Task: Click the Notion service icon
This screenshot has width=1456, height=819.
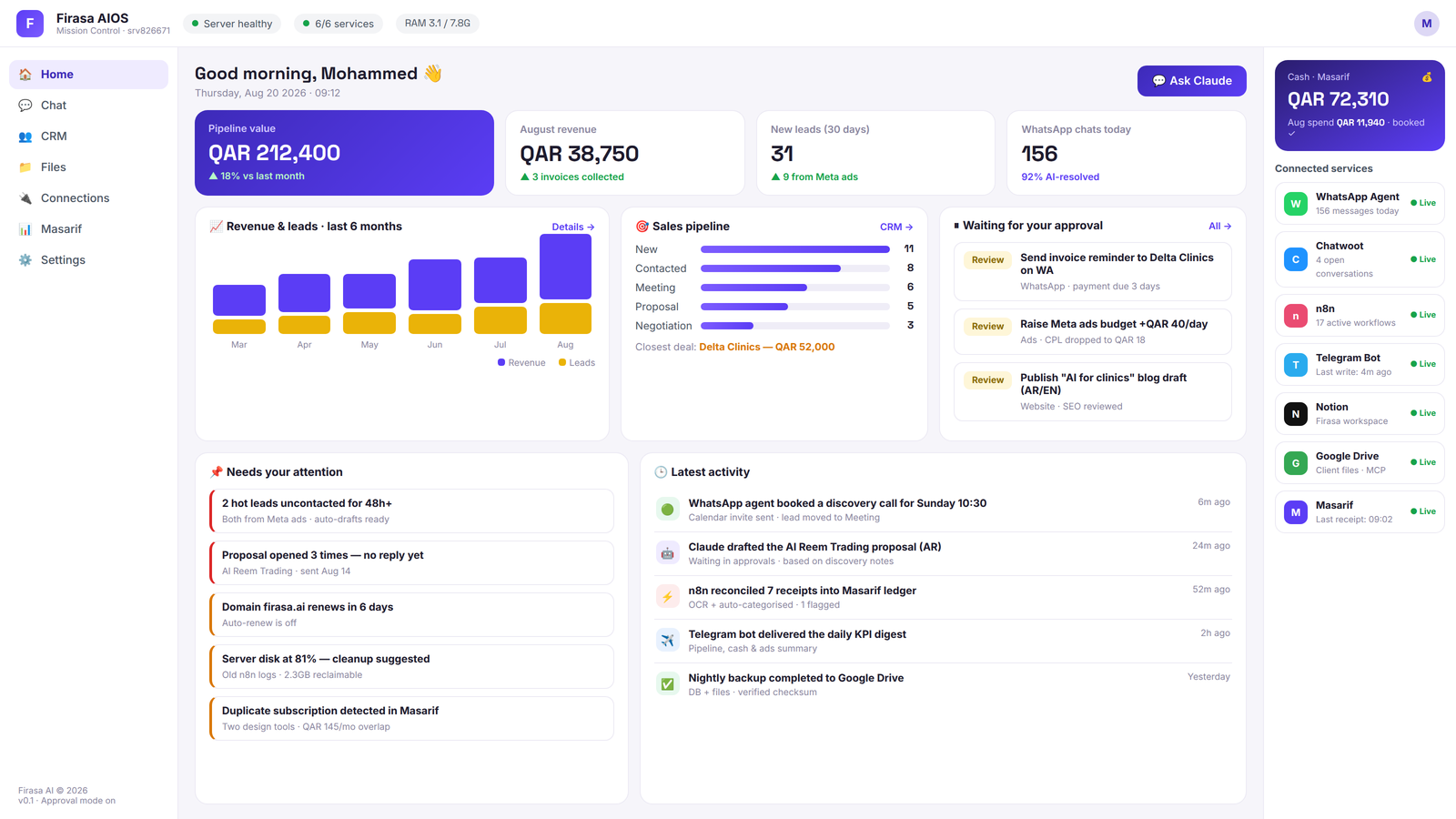Action: [1296, 414]
